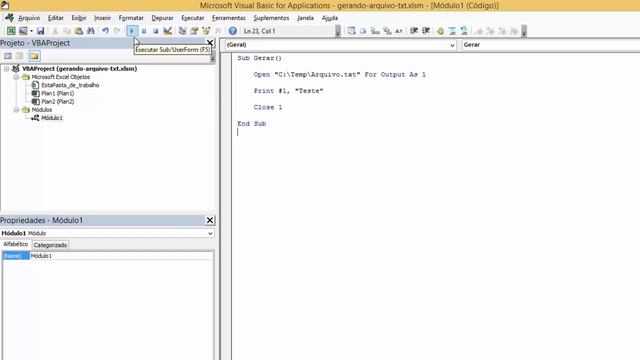Click the (Name) property value Módulo1 field
Image resolution: width=640 pixels, height=360 pixels.
[121, 256]
